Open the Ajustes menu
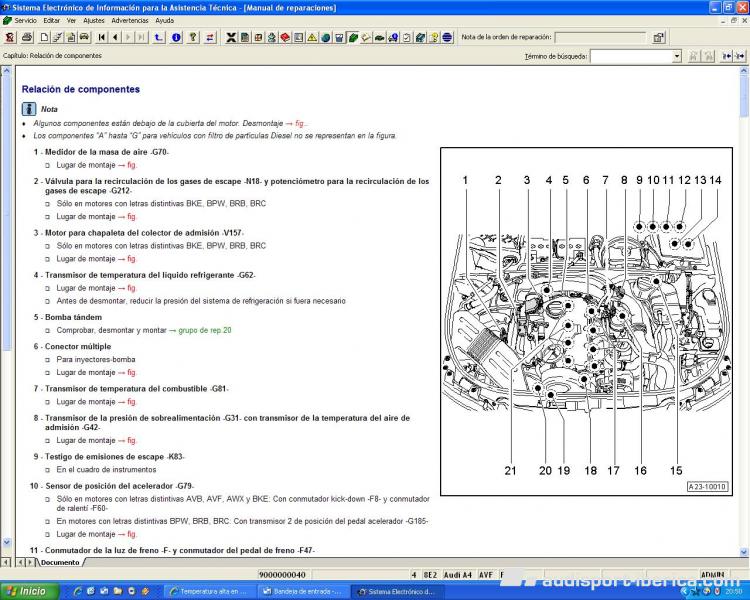The image size is (750, 600). [94, 21]
